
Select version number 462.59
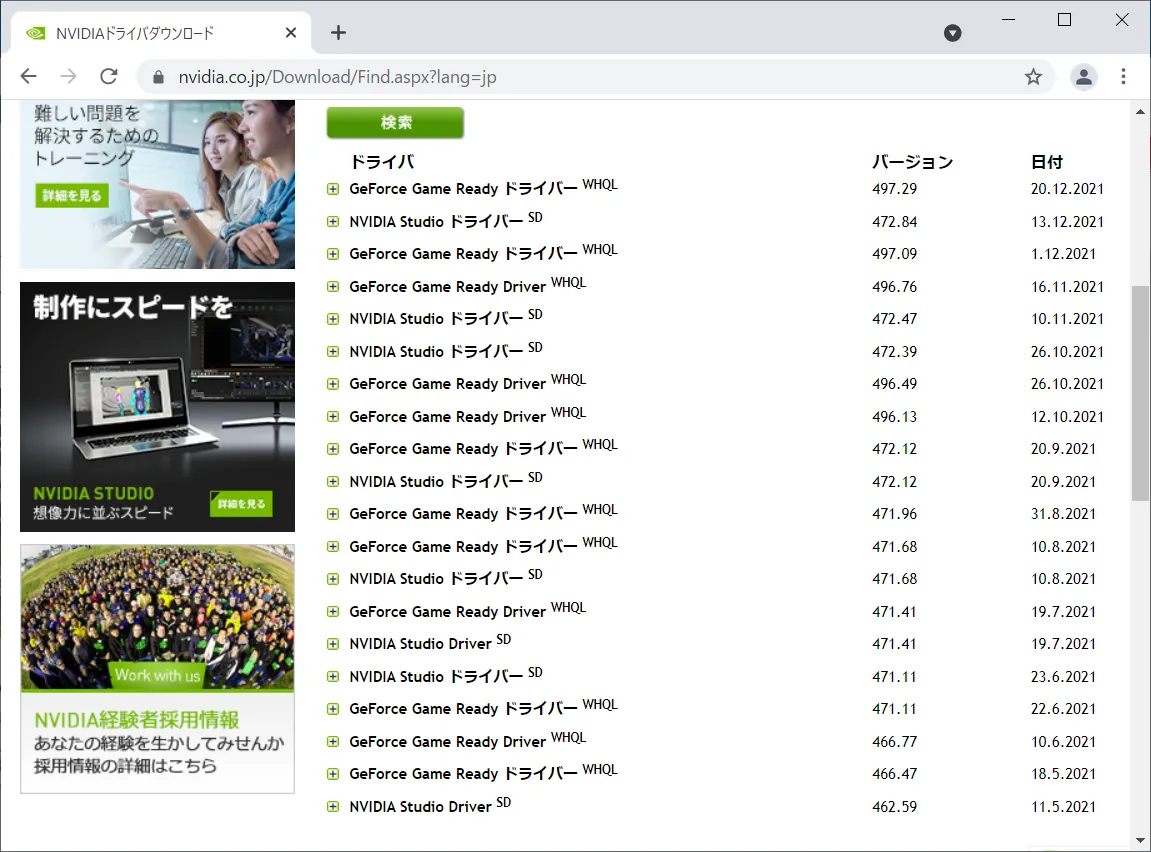pyautogui.click(x=894, y=807)
